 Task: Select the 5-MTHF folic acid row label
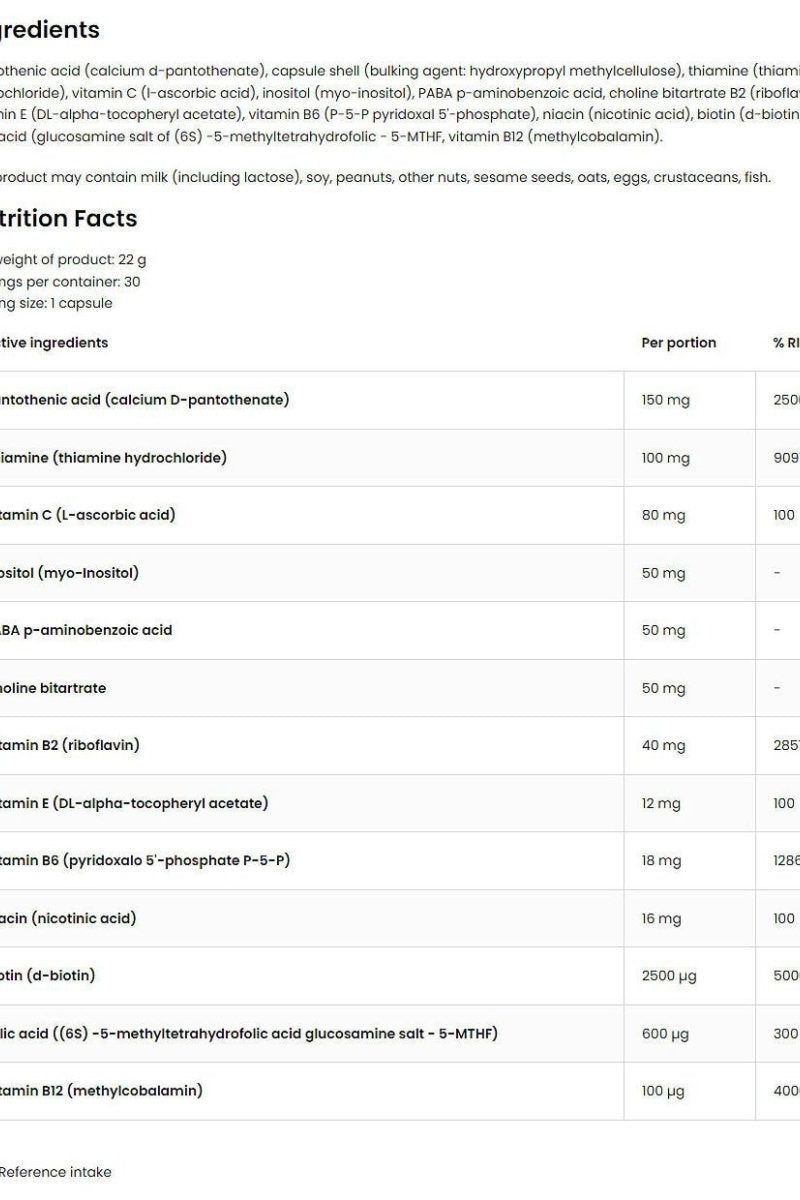248,1033
